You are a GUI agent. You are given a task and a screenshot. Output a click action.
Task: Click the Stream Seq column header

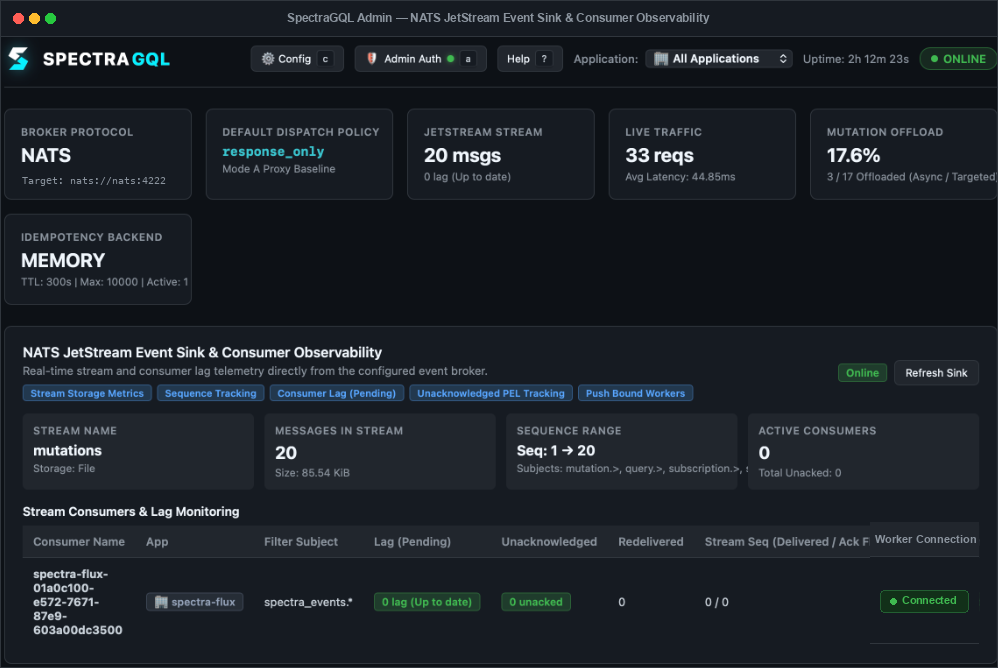tap(787, 541)
